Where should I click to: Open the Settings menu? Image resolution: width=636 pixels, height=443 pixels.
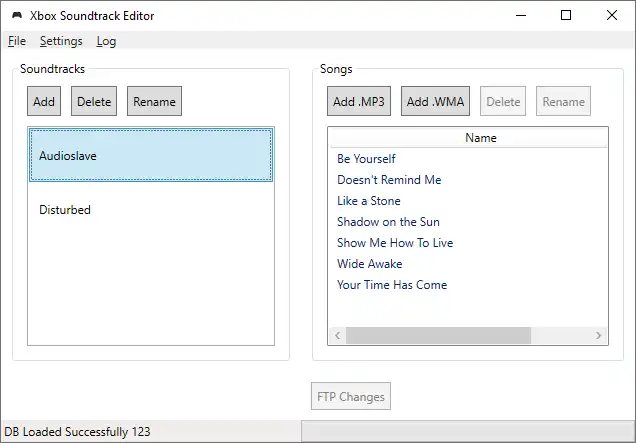click(61, 41)
